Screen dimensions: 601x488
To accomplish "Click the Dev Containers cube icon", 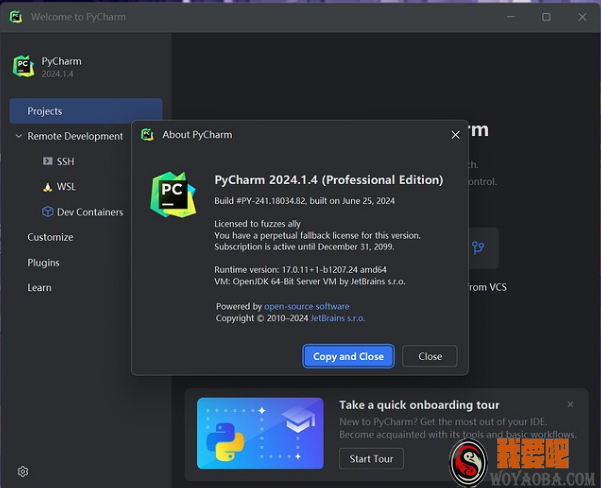I will tap(47, 212).
